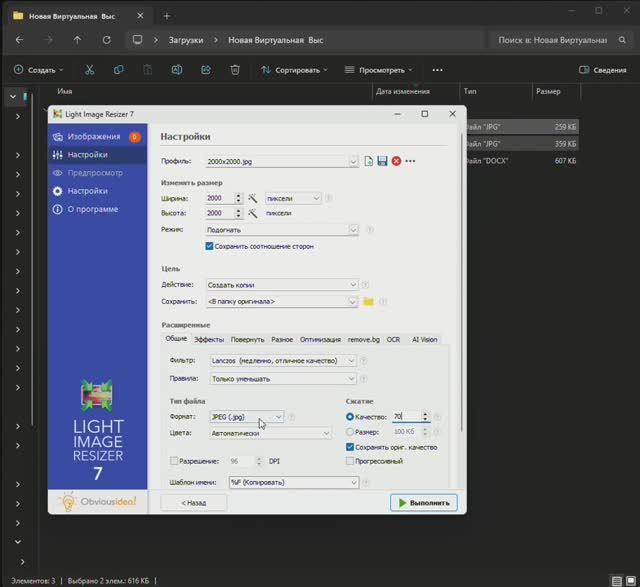
Task: Open О программе in sidebar
Action: click(97, 209)
